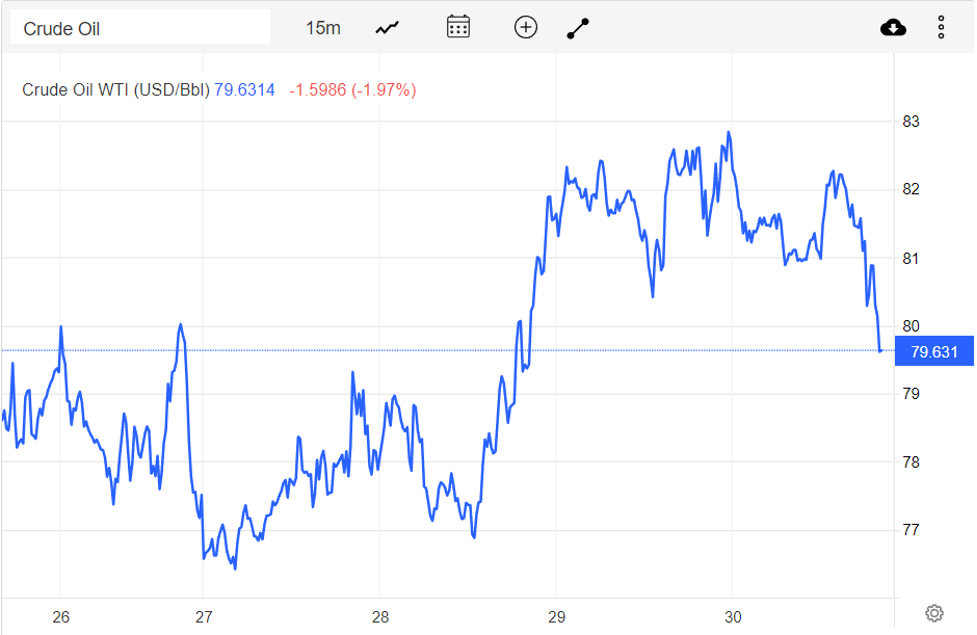Click the 83 price axis label

pyautogui.click(x=911, y=122)
